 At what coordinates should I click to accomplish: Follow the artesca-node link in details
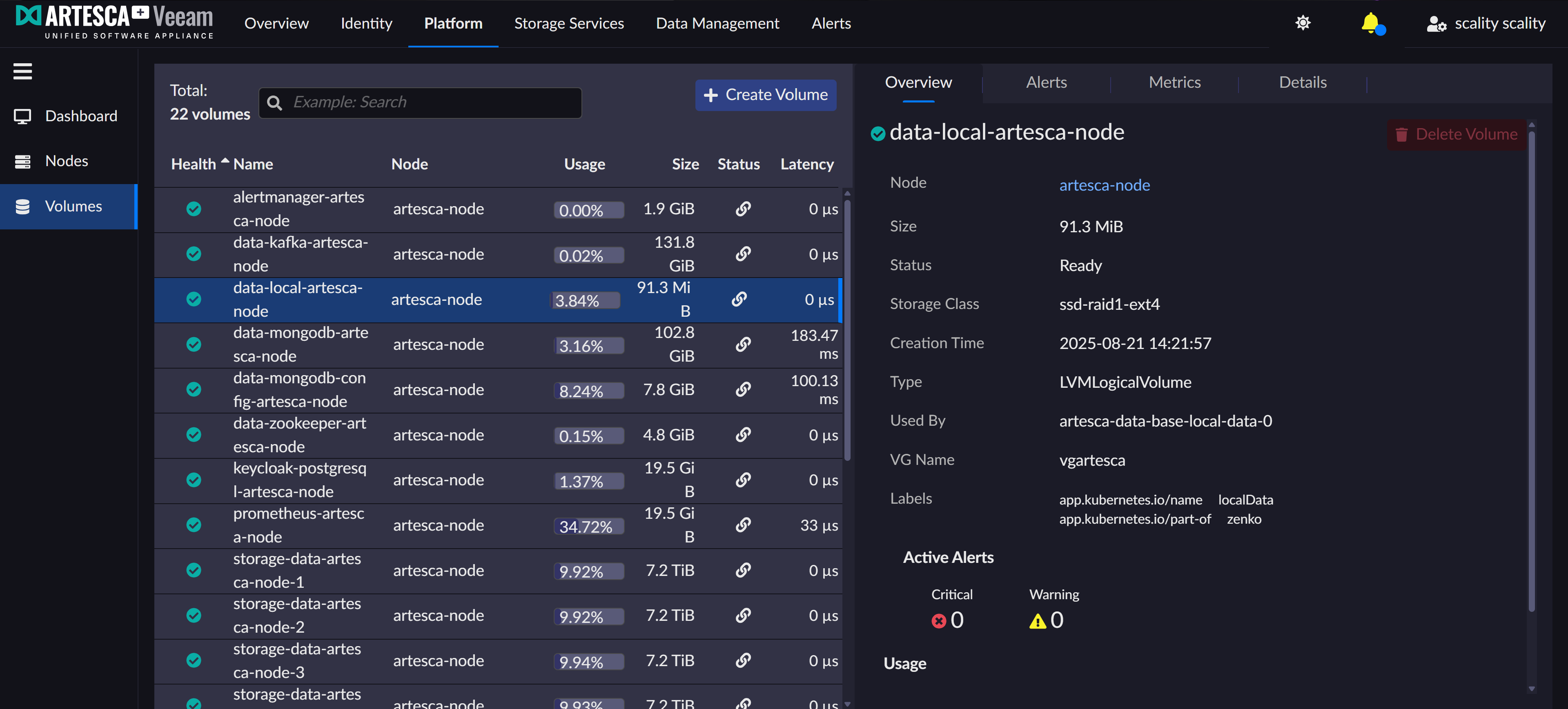click(x=1104, y=185)
